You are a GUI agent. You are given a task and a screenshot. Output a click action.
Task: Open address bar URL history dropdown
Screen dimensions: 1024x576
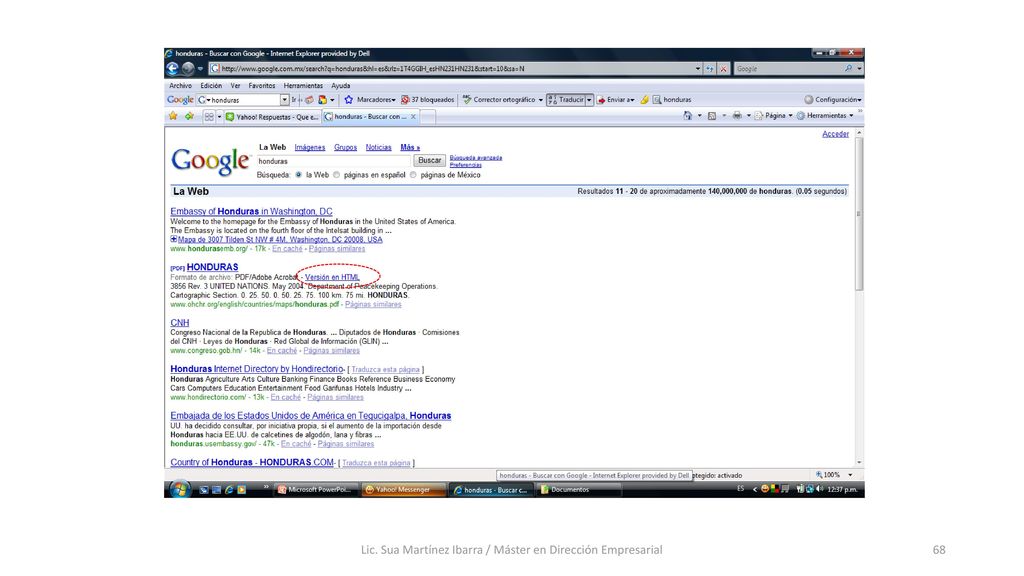coord(697,69)
